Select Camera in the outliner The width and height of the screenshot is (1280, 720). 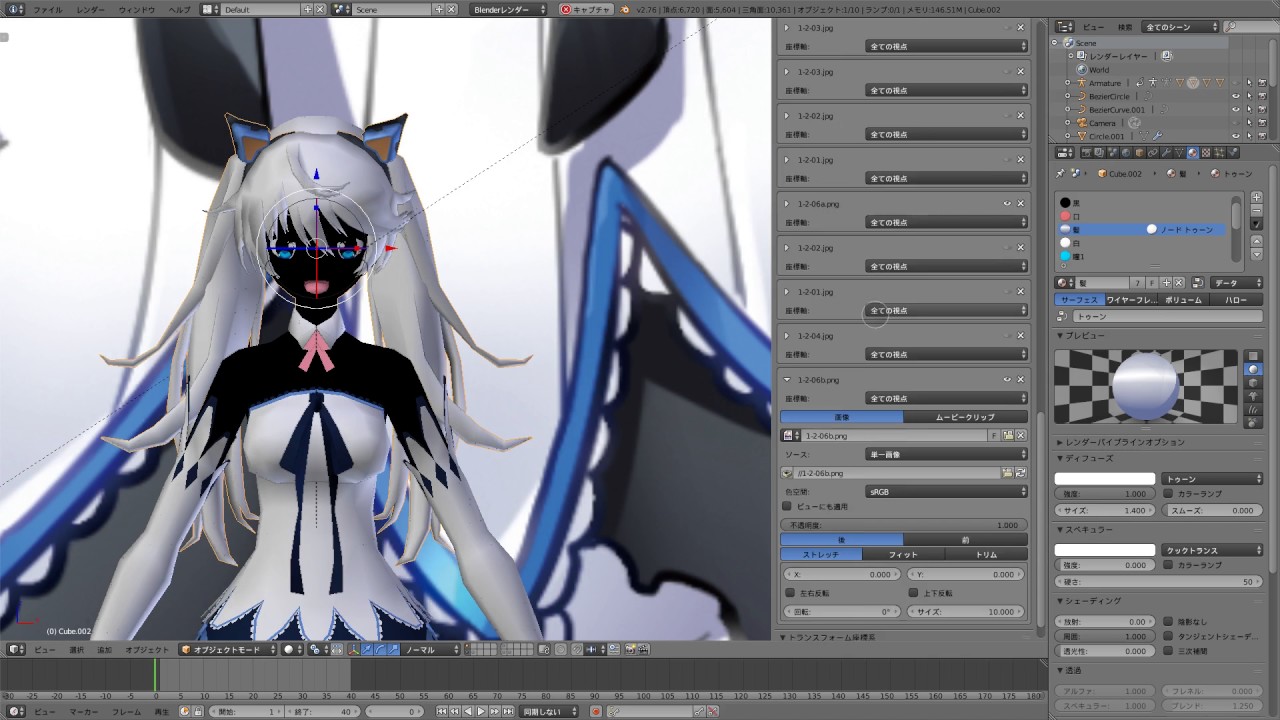click(1102, 123)
